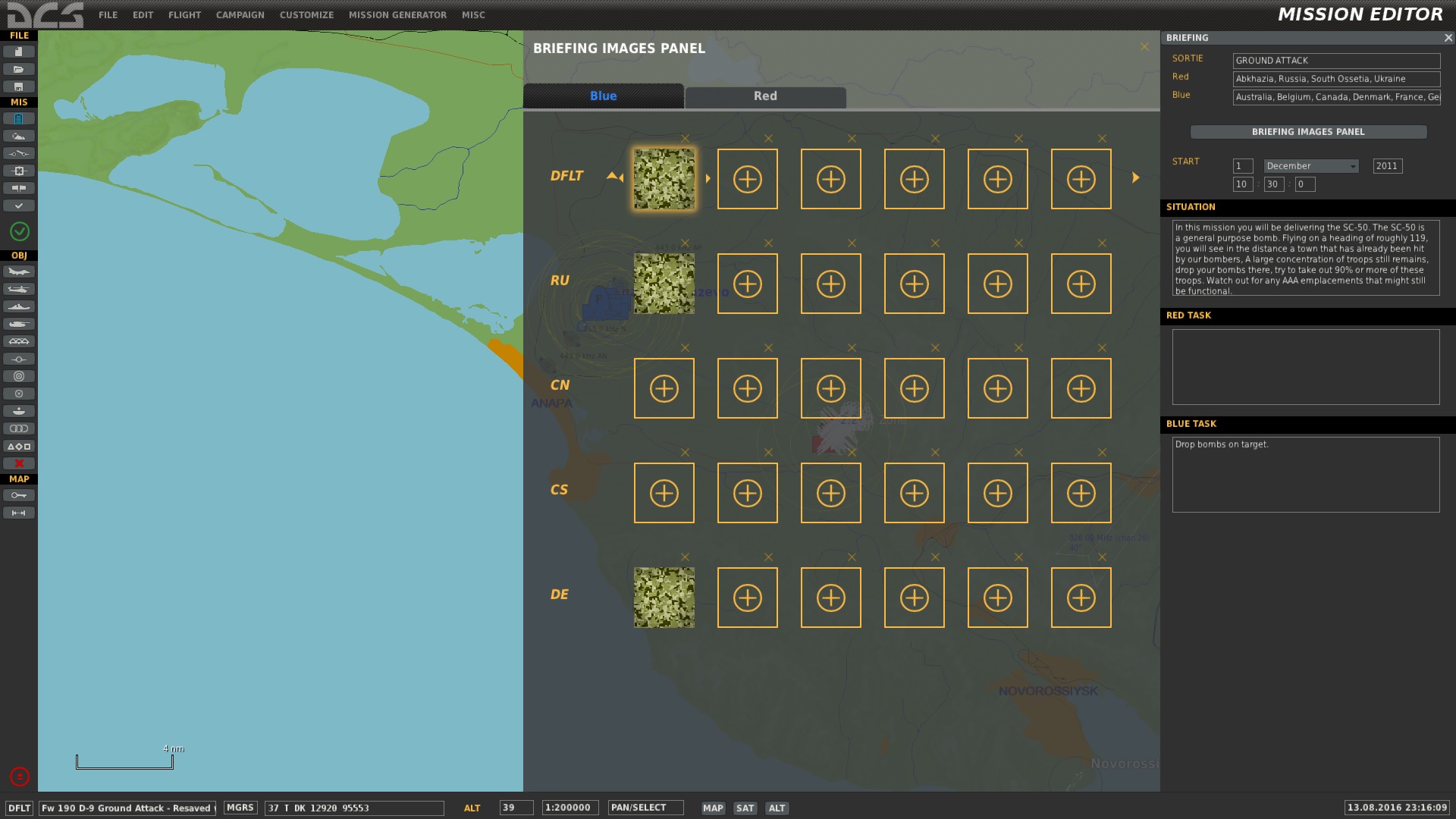This screenshot has width=1456, height=819.
Task: Open the unit list triple-circle icon
Action: [19, 428]
